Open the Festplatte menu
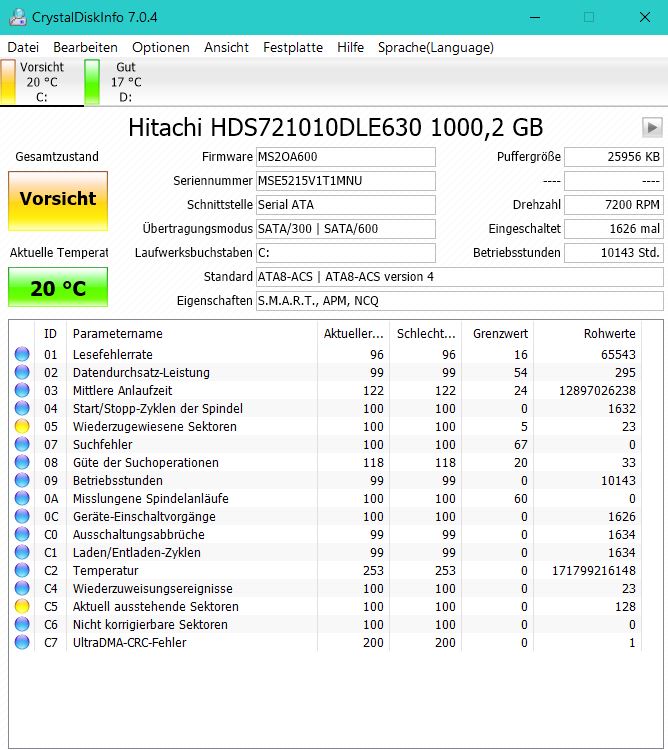668x750 pixels. [x=293, y=47]
